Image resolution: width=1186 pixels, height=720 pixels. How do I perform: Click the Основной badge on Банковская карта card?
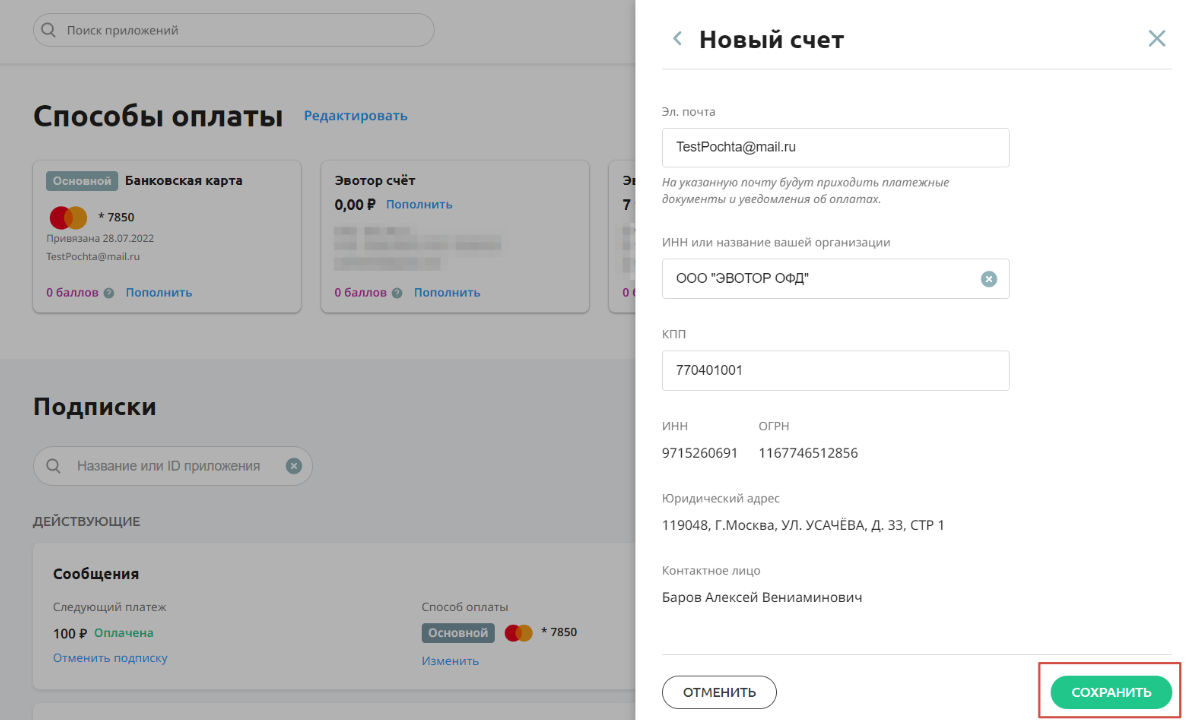(82, 181)
